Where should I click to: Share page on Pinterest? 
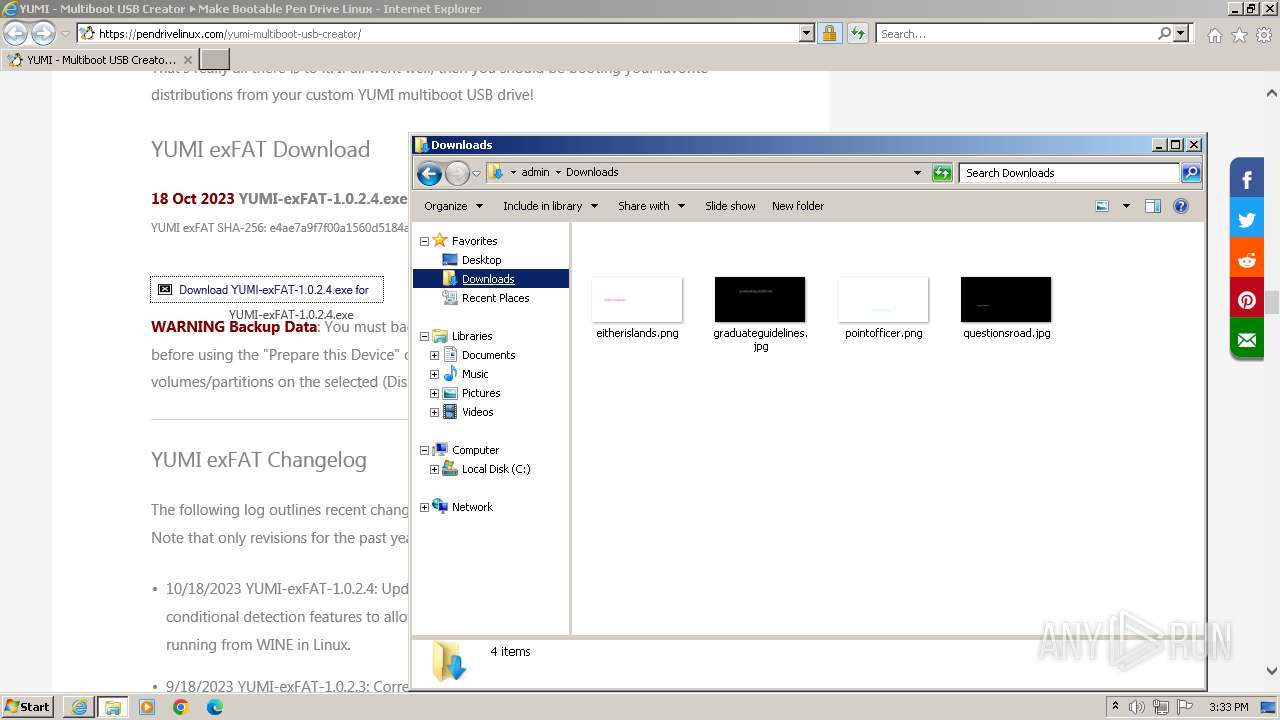pos(1247,300)
